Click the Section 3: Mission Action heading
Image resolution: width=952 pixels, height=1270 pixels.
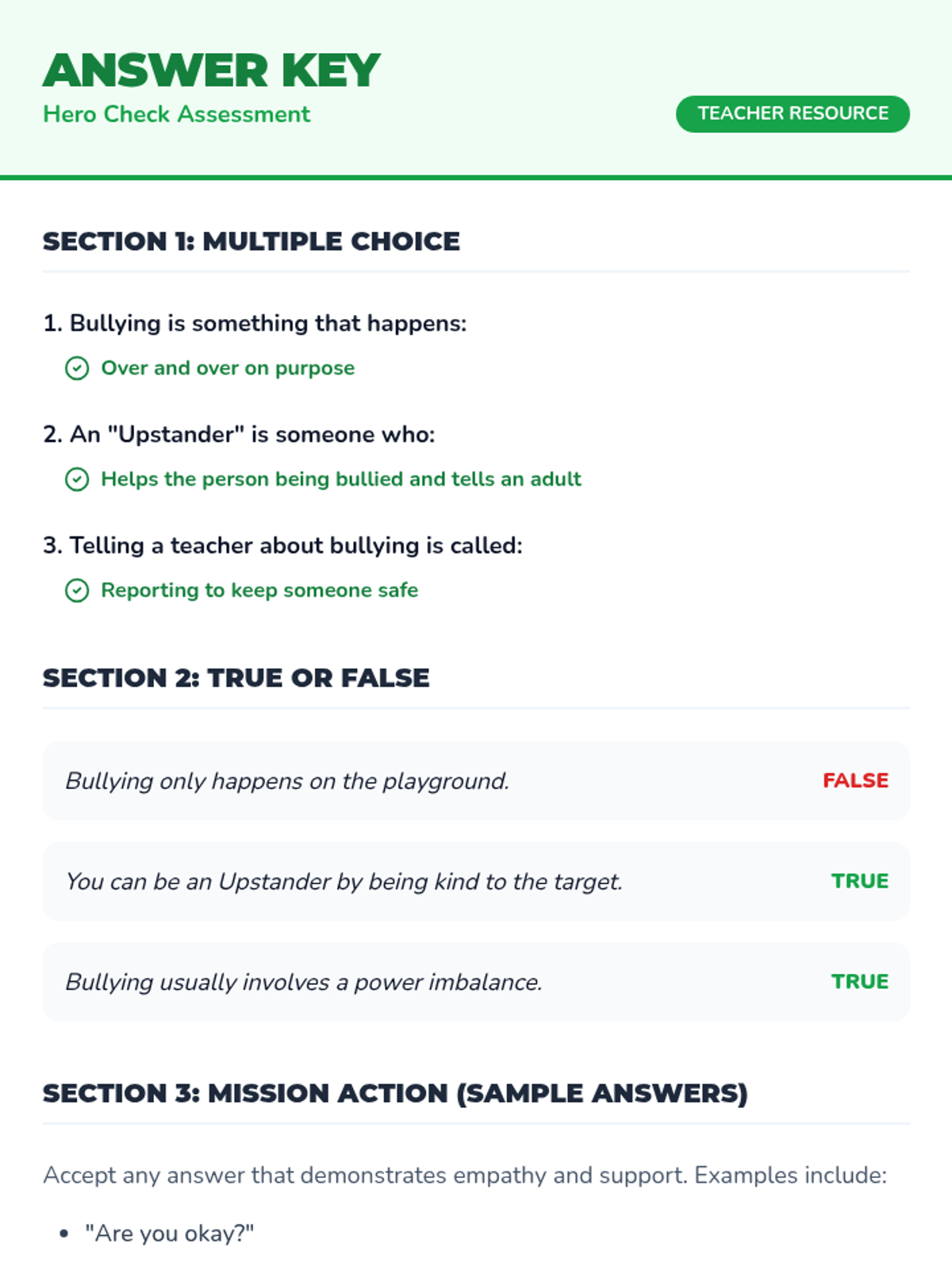pos(395,1093)
